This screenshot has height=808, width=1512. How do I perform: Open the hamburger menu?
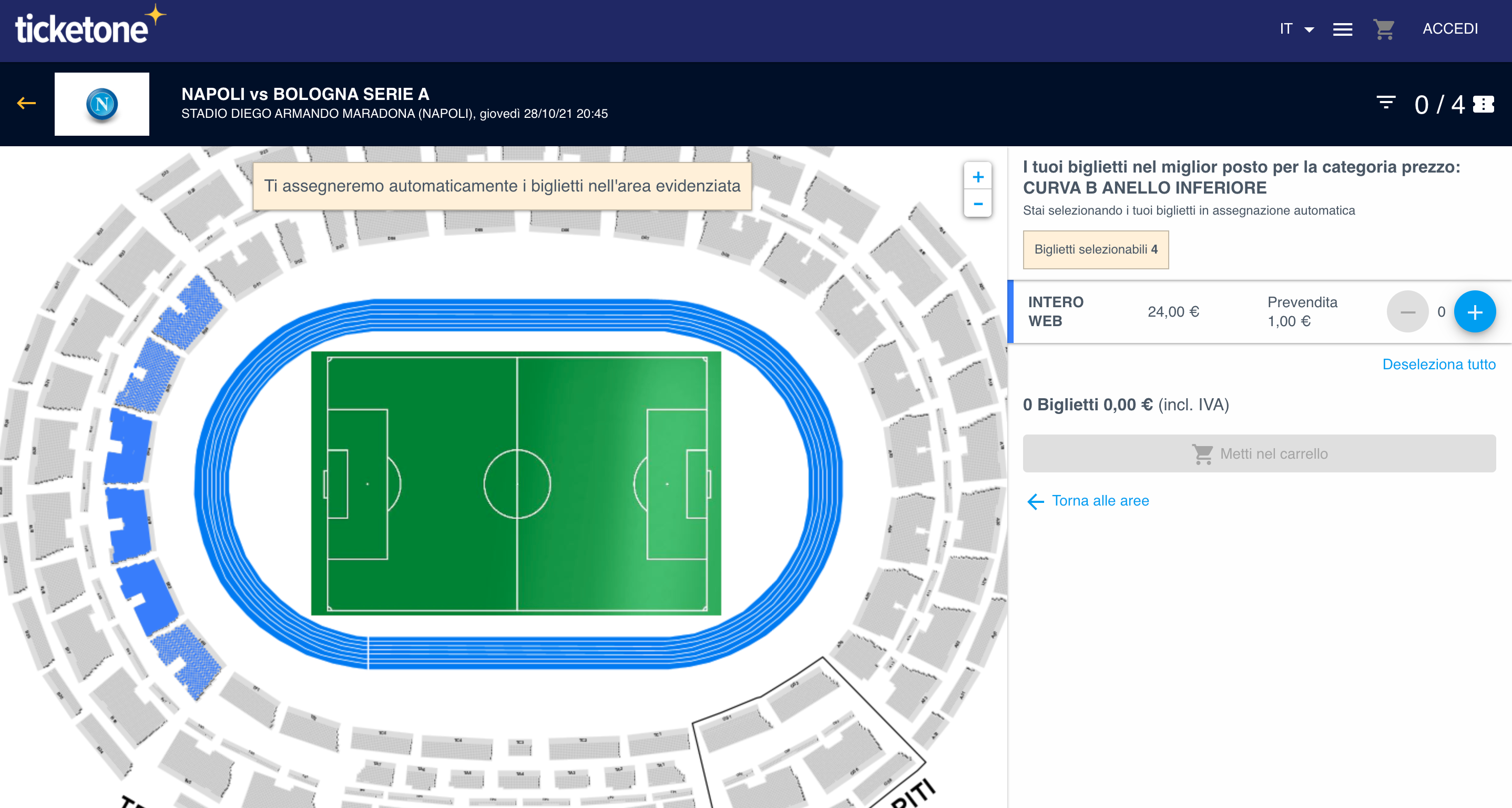pyautogui.click(x=1342, y=29)
